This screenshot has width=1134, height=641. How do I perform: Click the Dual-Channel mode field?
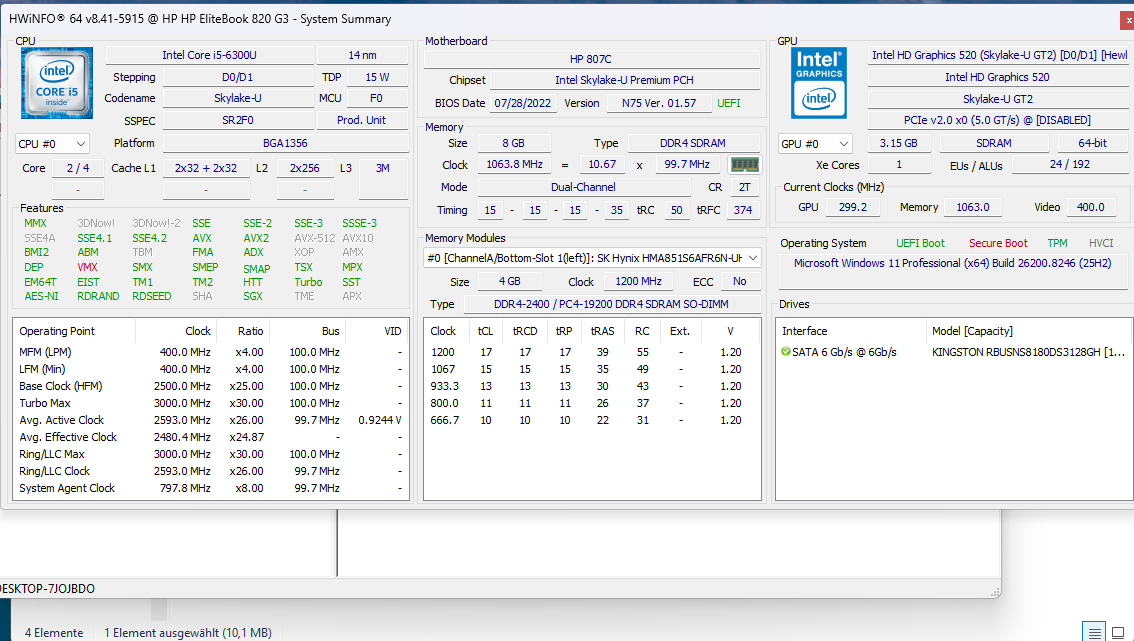(584, 187)
